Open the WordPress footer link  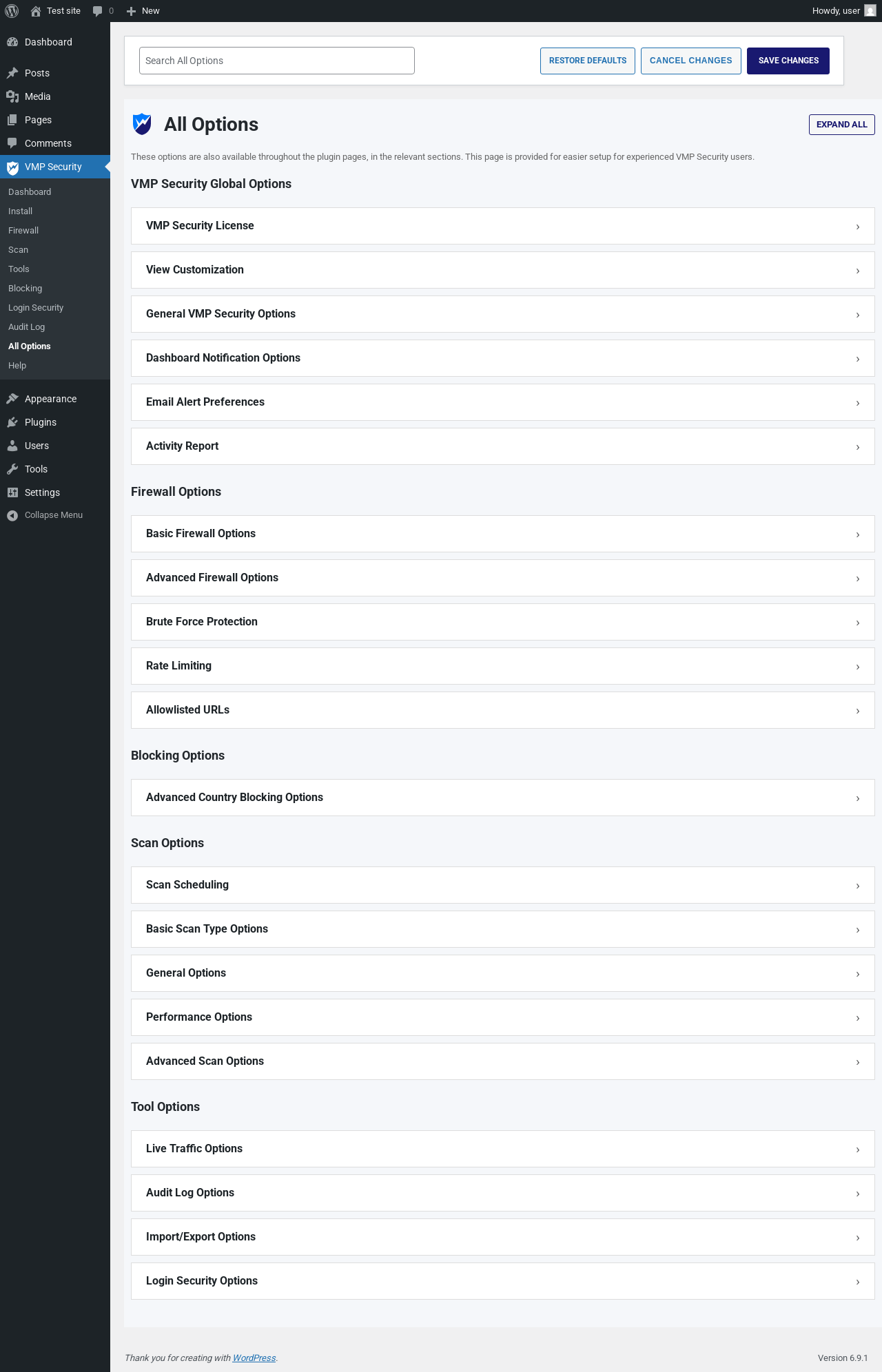click(254, 1358)
